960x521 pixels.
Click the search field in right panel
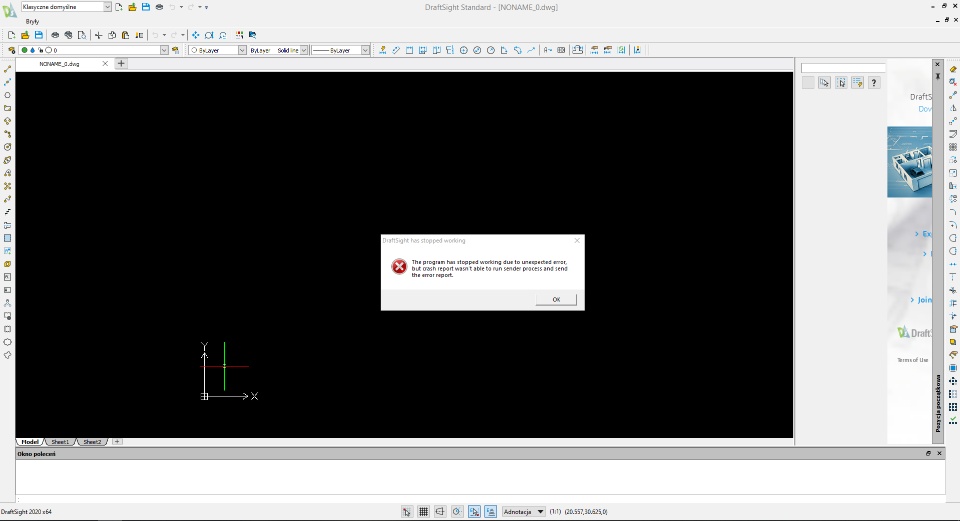pyautogui.click(x=843, y=68)
